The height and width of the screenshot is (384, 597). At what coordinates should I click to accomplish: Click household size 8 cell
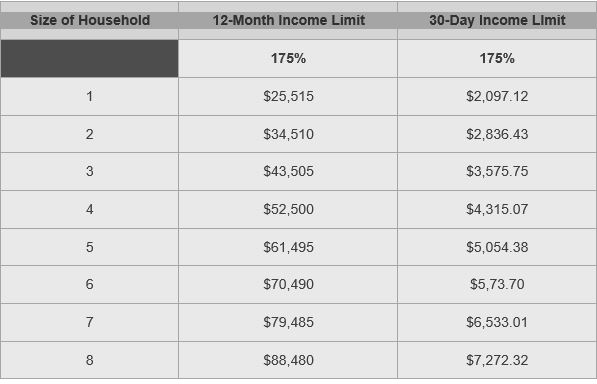coord(89,360)
